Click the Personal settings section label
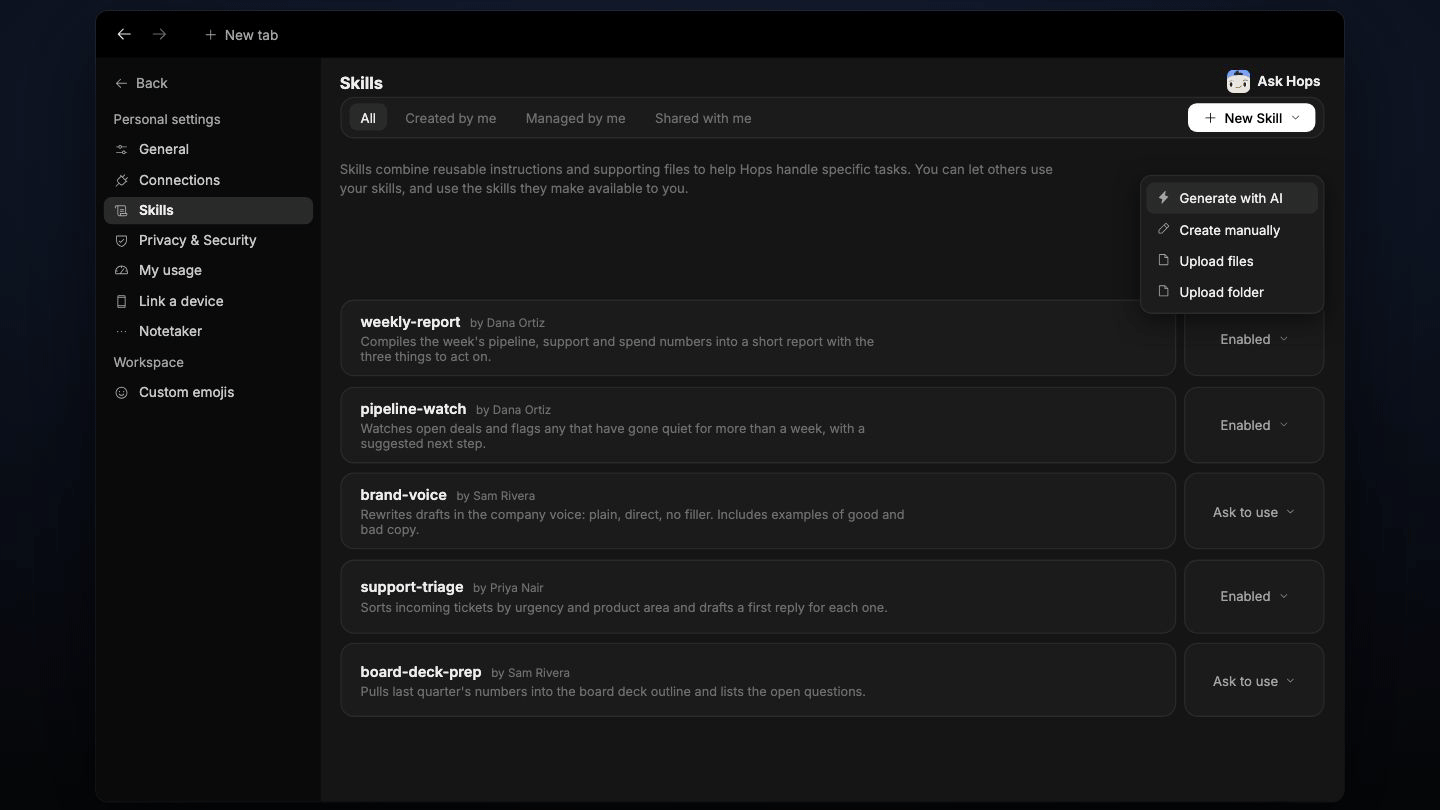Viewport: 1440px width, 810px height. [x=167, y=119]
